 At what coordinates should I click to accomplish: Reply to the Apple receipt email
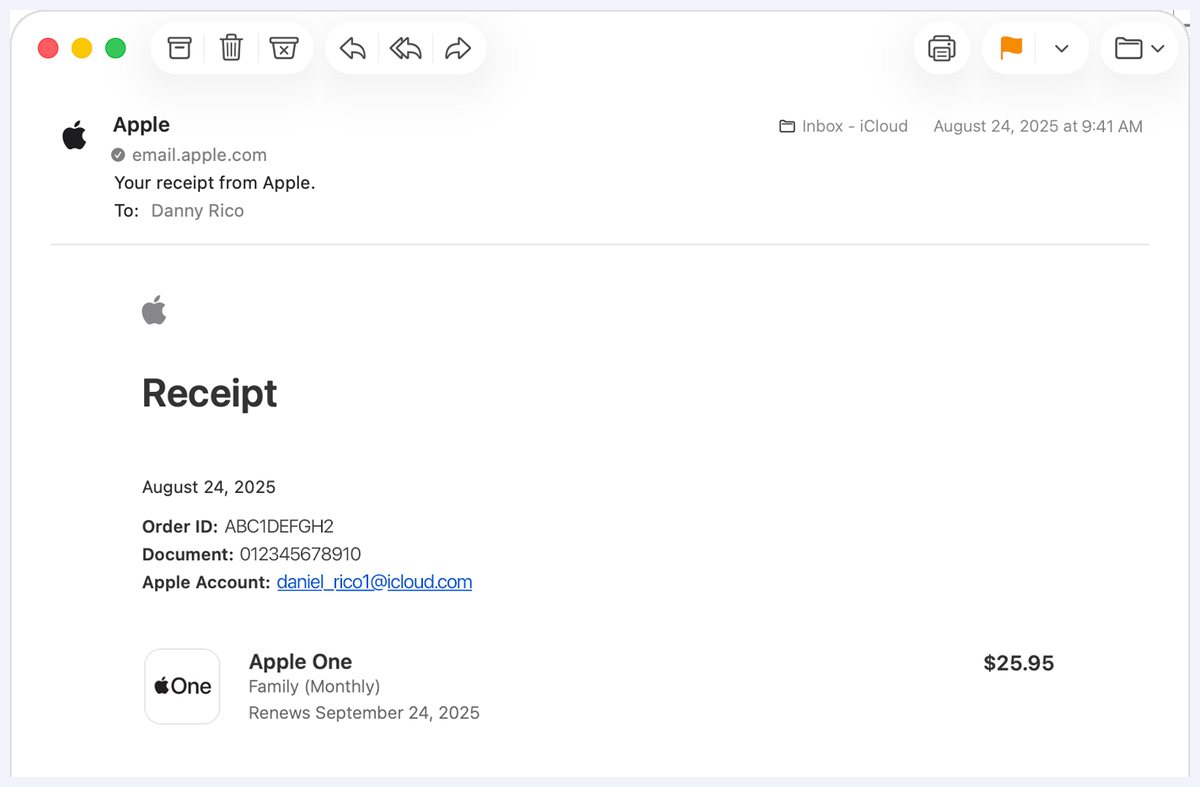click(x=353, y=48)
